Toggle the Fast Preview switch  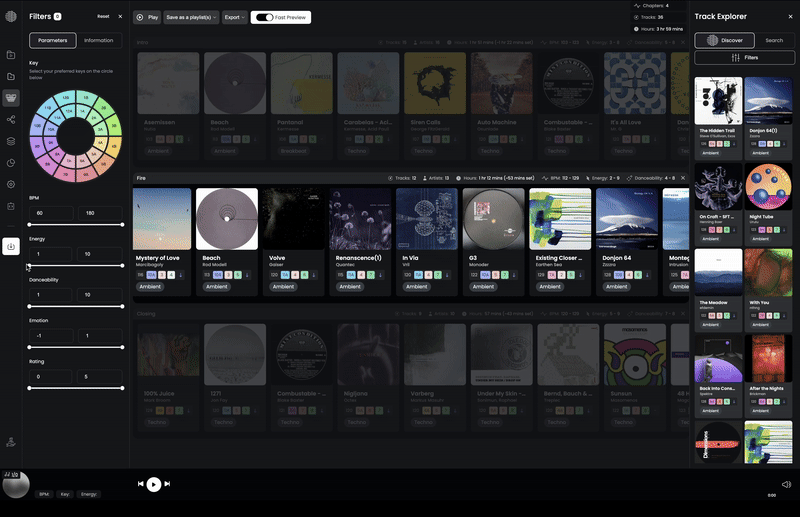(264, 17)
